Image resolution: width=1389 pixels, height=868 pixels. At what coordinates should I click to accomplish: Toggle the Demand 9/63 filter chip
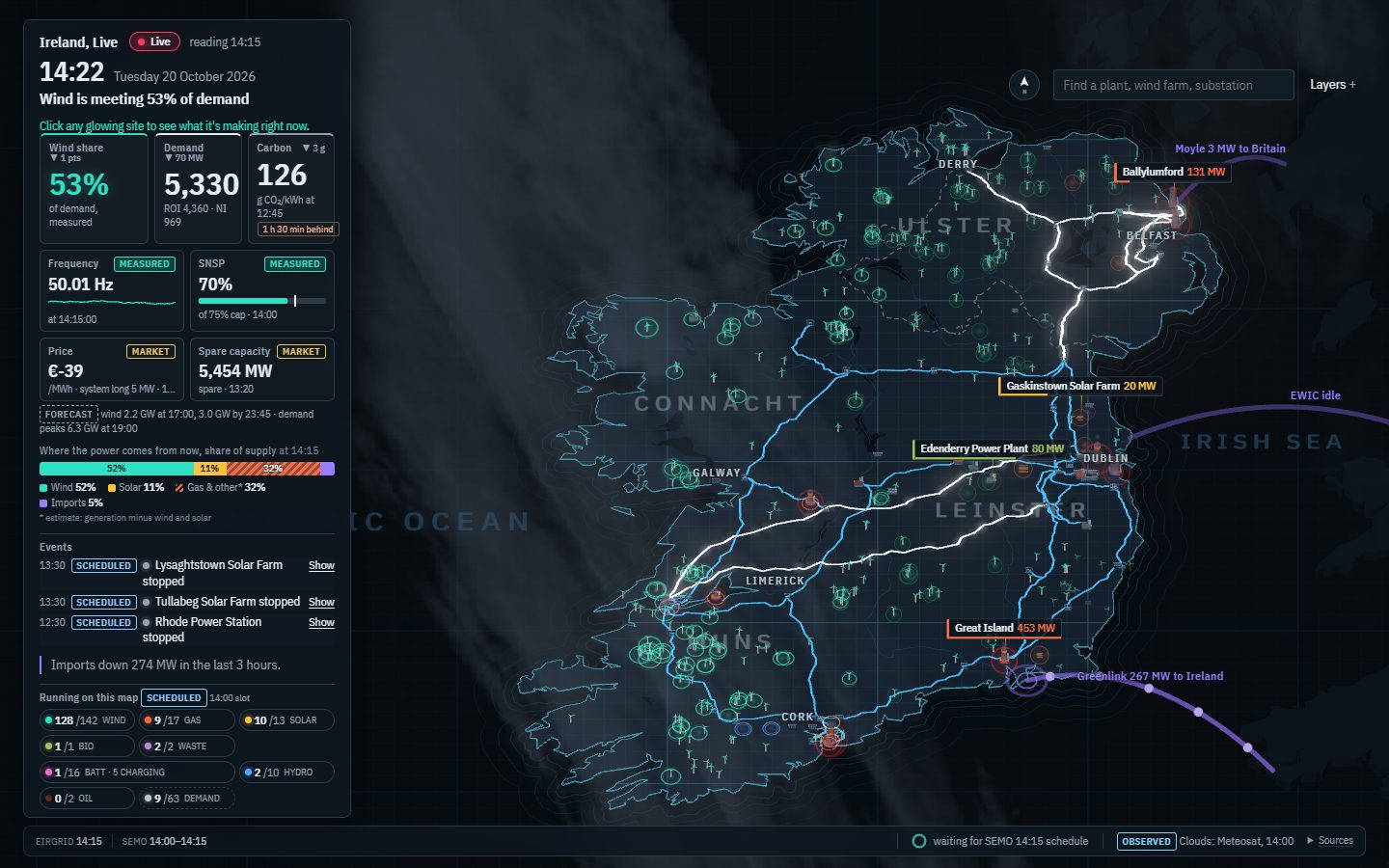[x=186, y=799]
